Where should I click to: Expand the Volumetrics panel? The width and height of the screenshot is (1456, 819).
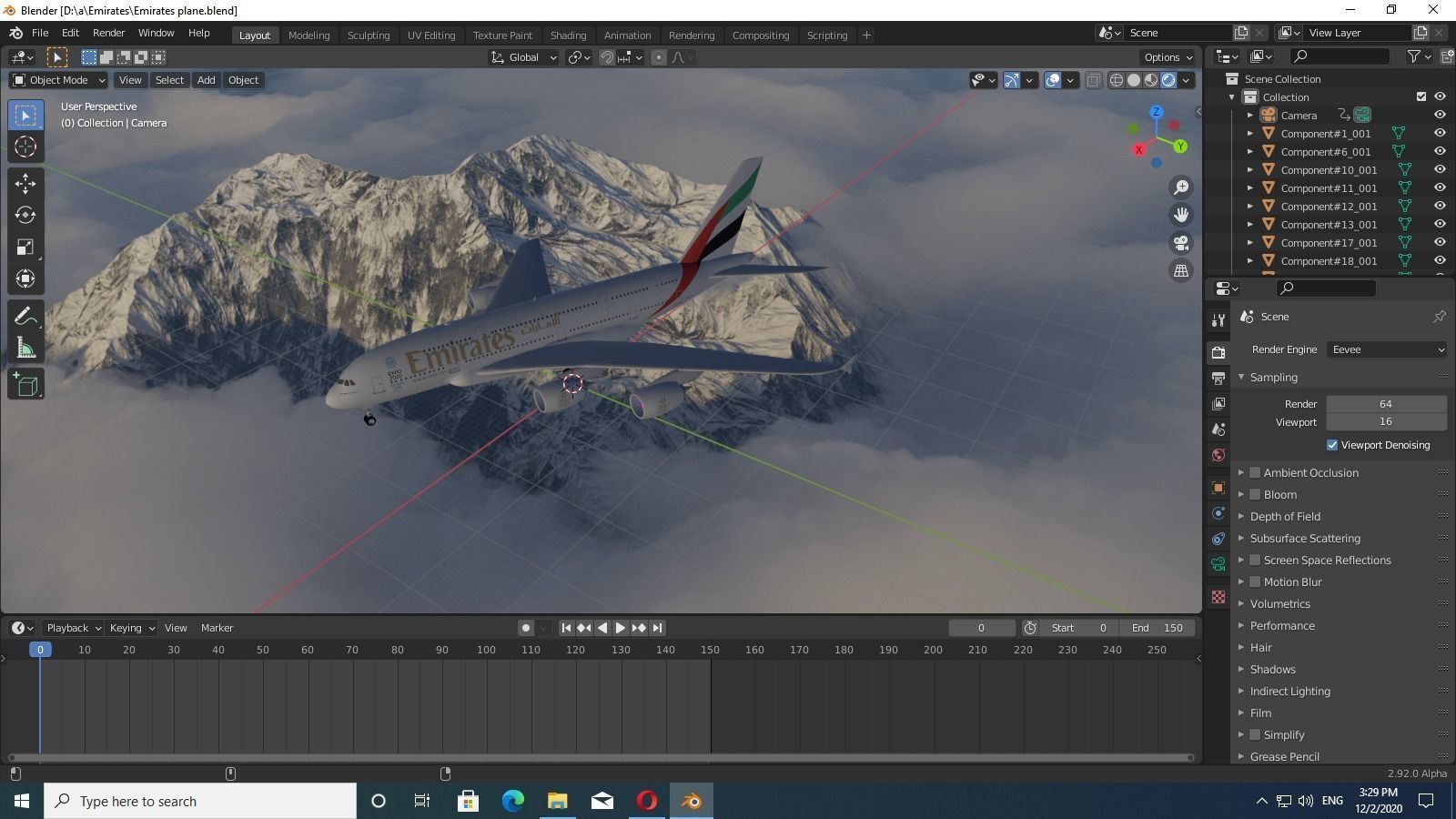coord(1279,603)
